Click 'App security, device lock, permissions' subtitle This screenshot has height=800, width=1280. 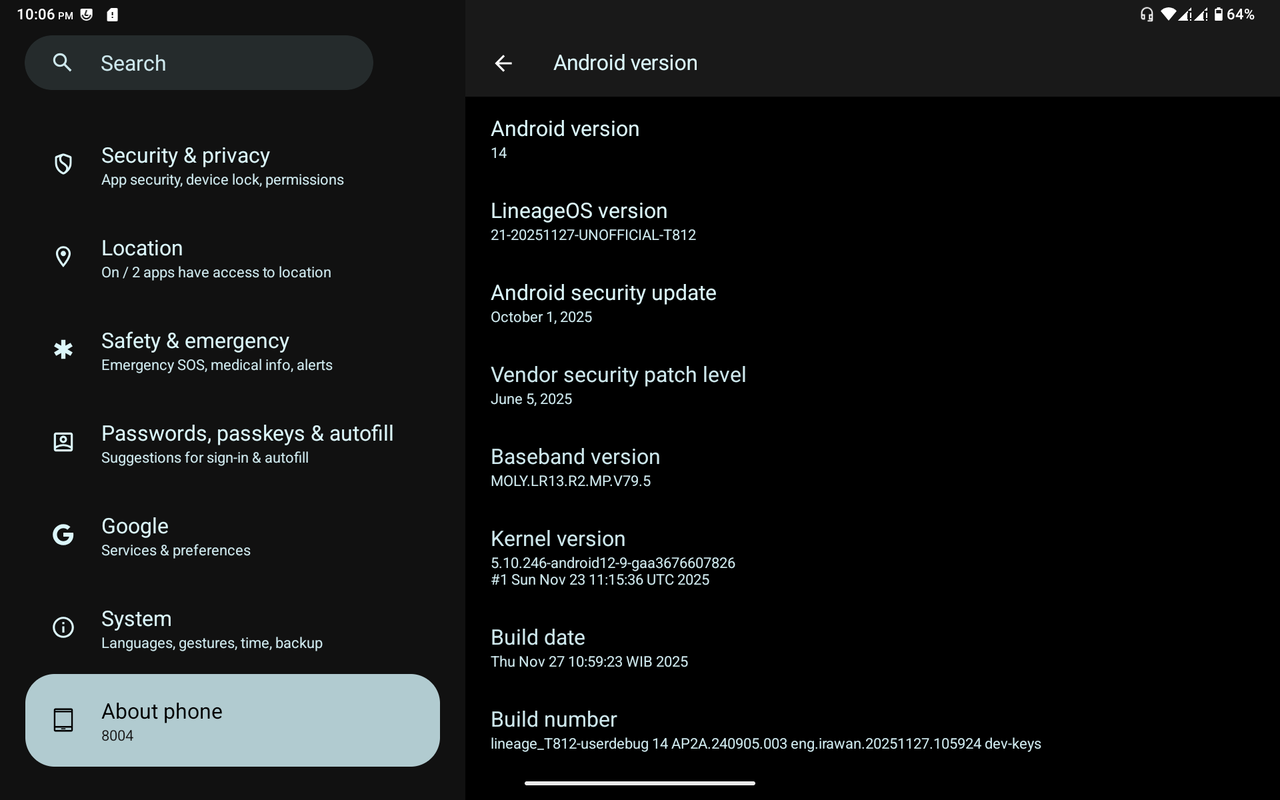(222, 180)
